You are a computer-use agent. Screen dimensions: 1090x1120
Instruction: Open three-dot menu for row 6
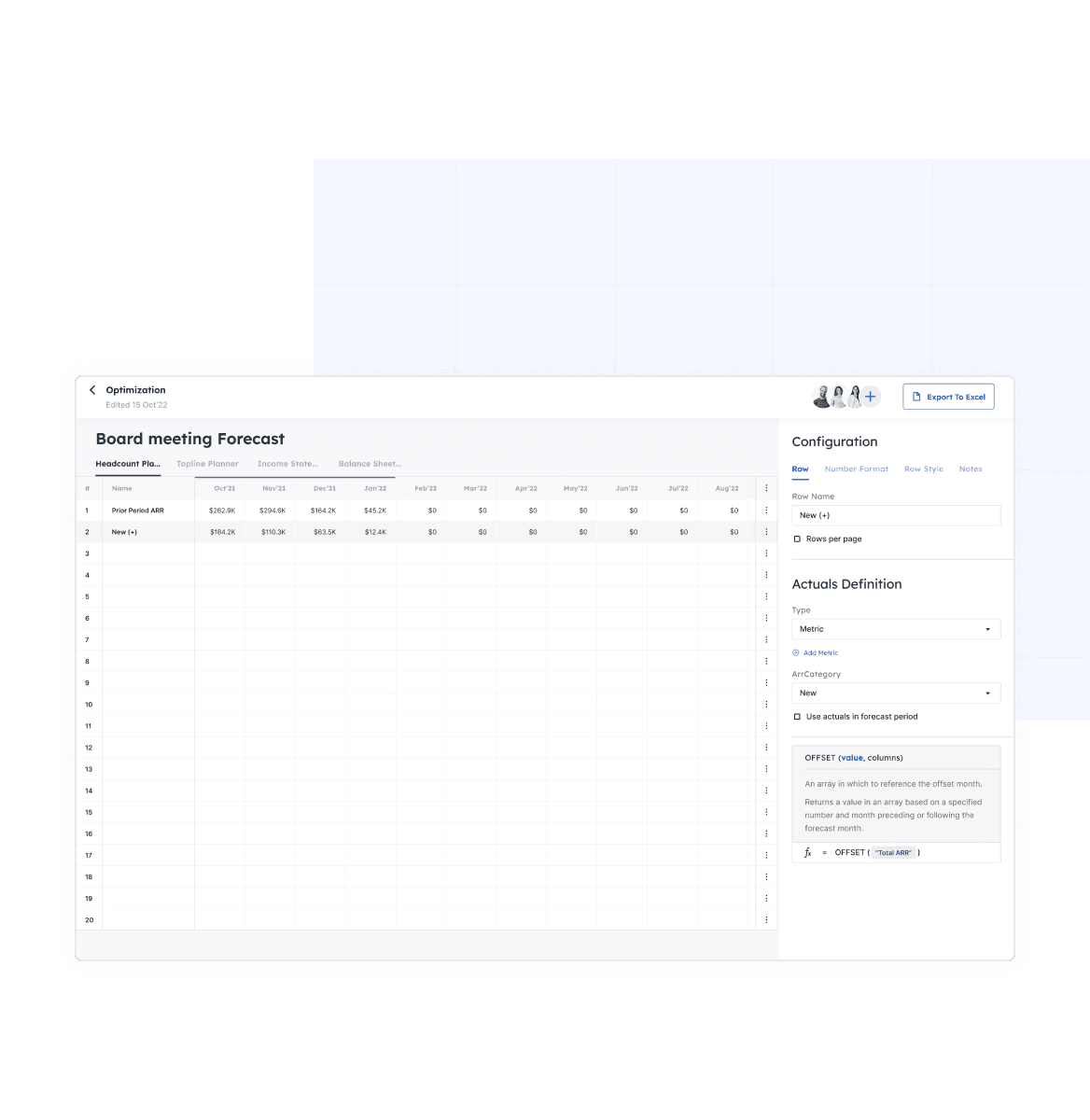click(x=766, y=618)
